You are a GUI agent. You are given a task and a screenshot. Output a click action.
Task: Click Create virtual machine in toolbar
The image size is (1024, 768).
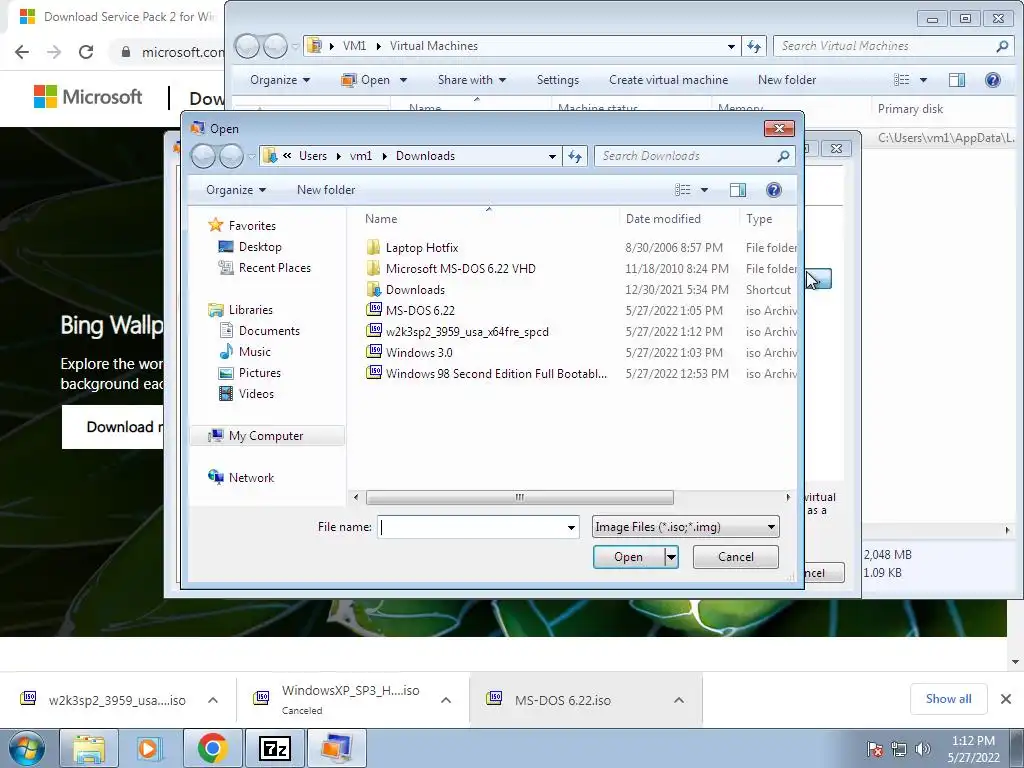point(668,80)
